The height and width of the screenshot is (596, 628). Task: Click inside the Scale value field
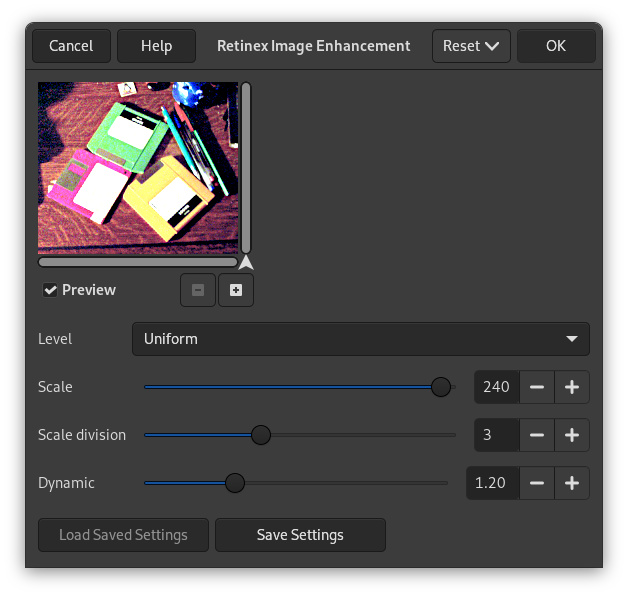click(x=497, y=387)
